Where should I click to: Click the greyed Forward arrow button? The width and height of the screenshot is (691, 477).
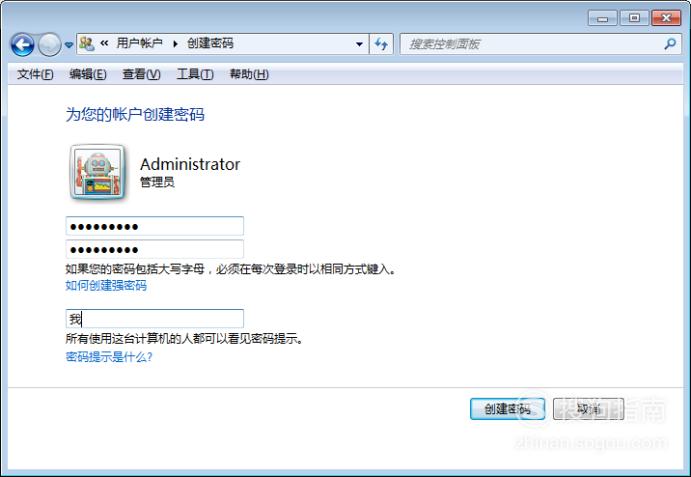tap(49, 45)
